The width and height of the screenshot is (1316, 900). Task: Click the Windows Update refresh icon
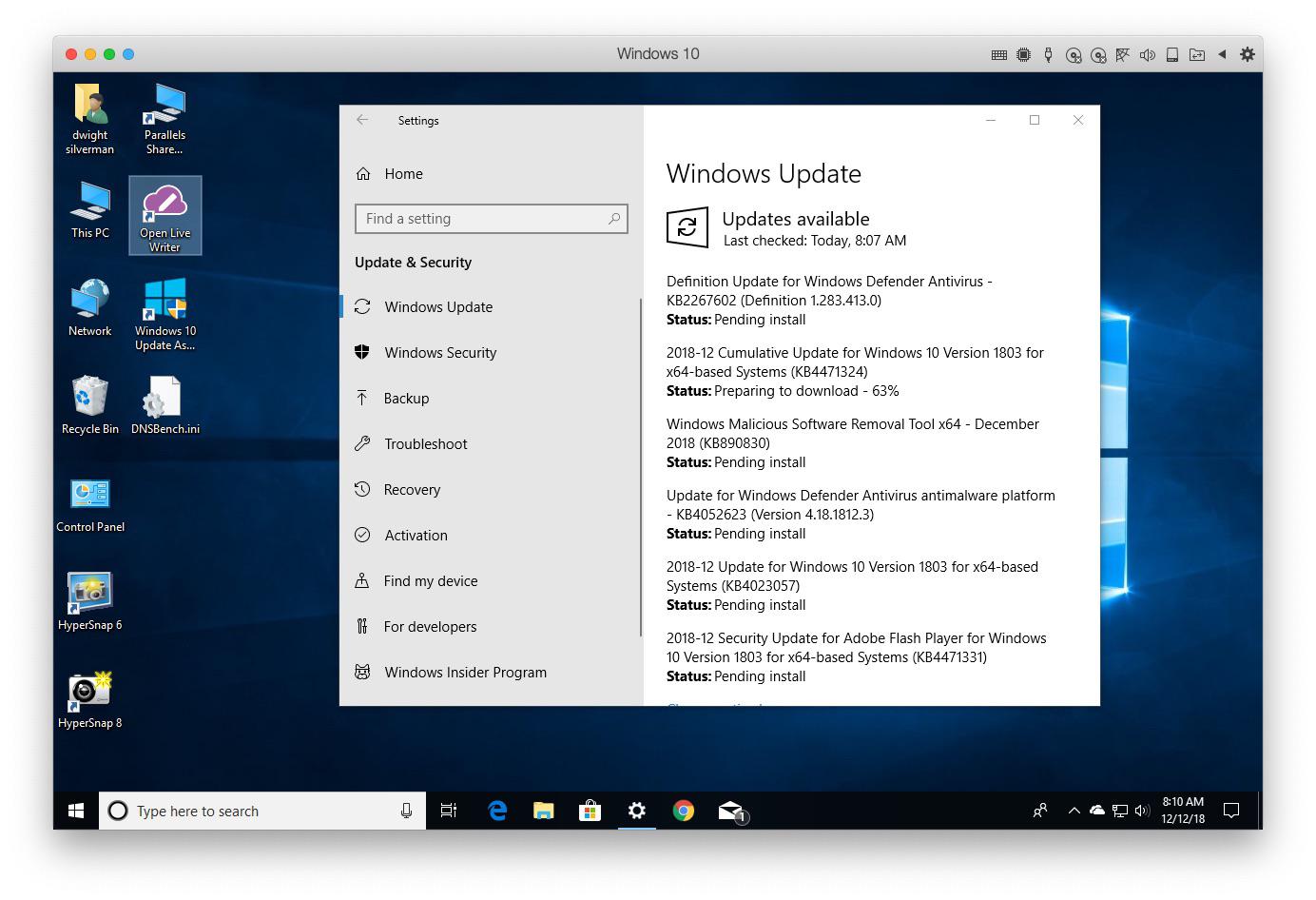click(x=687, y=228)
